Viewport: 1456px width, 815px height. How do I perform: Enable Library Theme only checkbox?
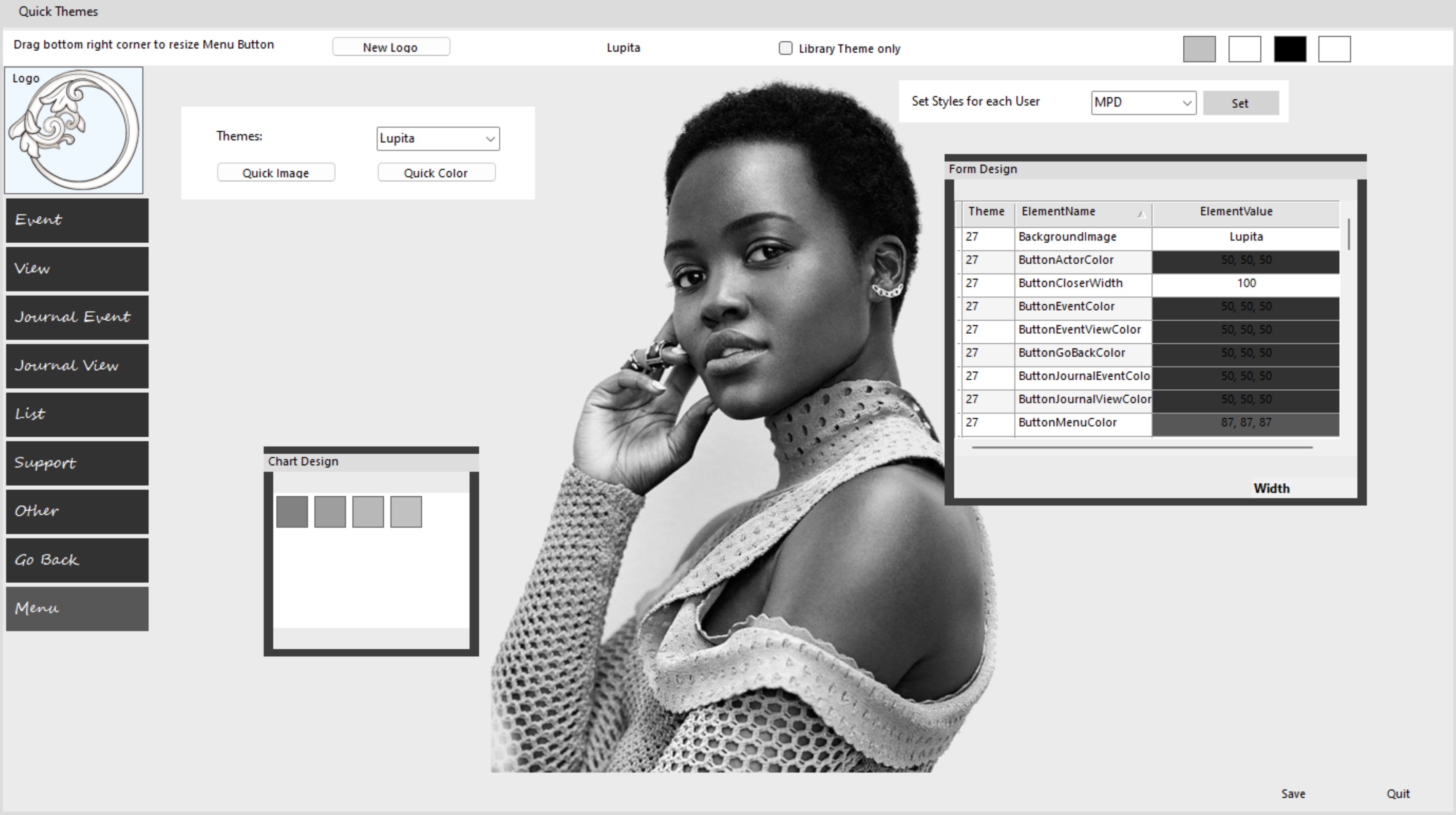click(785, 49)
